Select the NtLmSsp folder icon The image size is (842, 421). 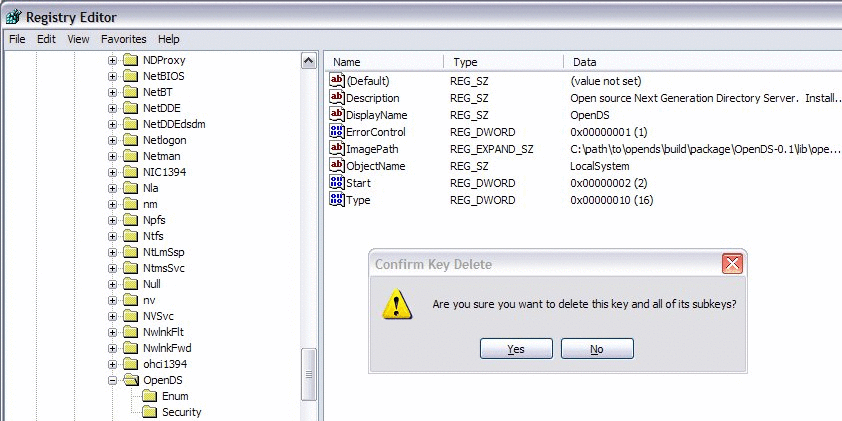click(130, 252)
